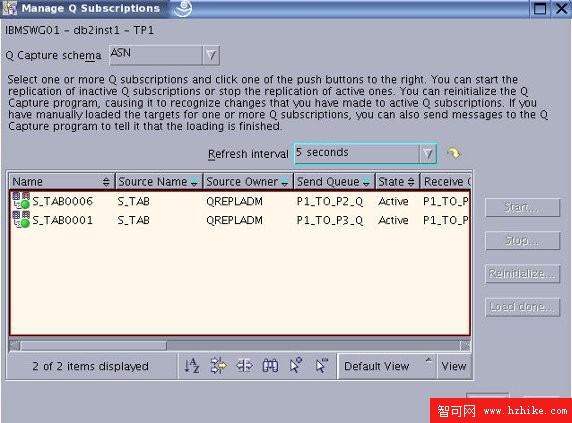Click the Active state of S_TAB0006 row

coord(393,201)
